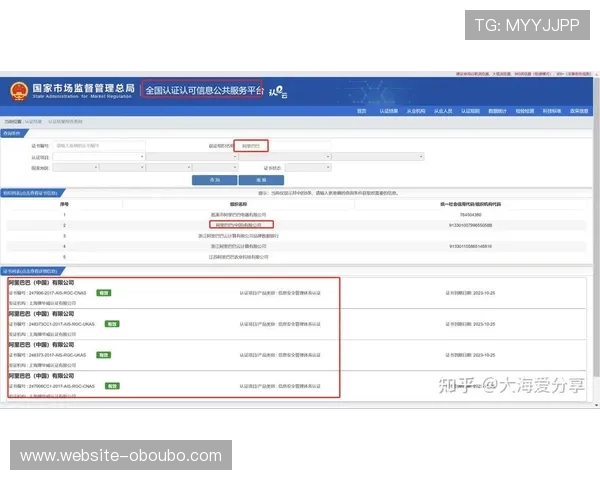This screenshot has width=600, height=480.
Task: Select organization row 1 in the results table
Action: pos(297,215)
